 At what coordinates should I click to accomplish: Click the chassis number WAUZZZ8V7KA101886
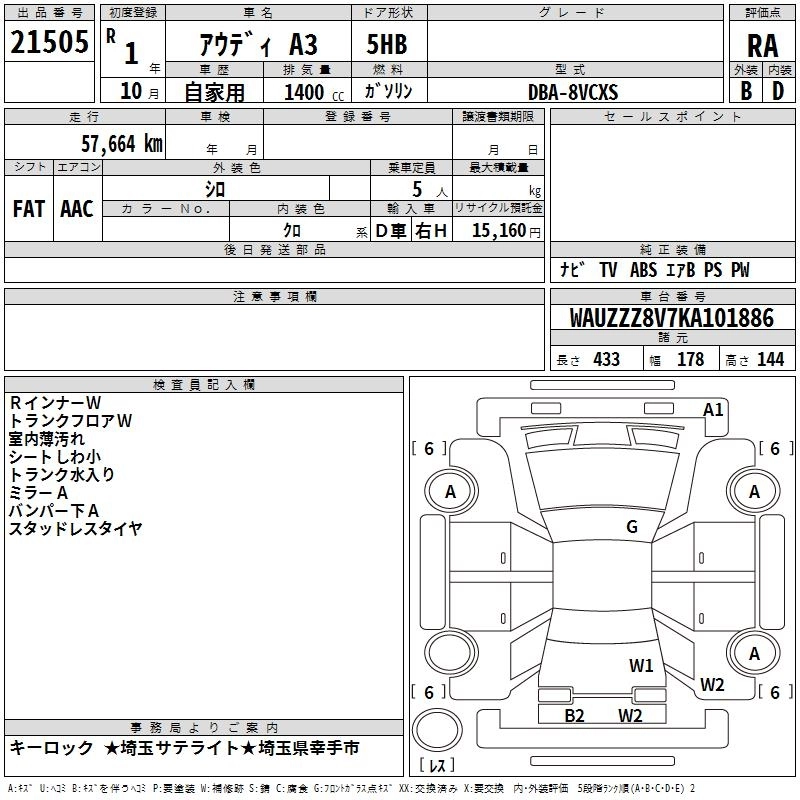tap(672, 317)
